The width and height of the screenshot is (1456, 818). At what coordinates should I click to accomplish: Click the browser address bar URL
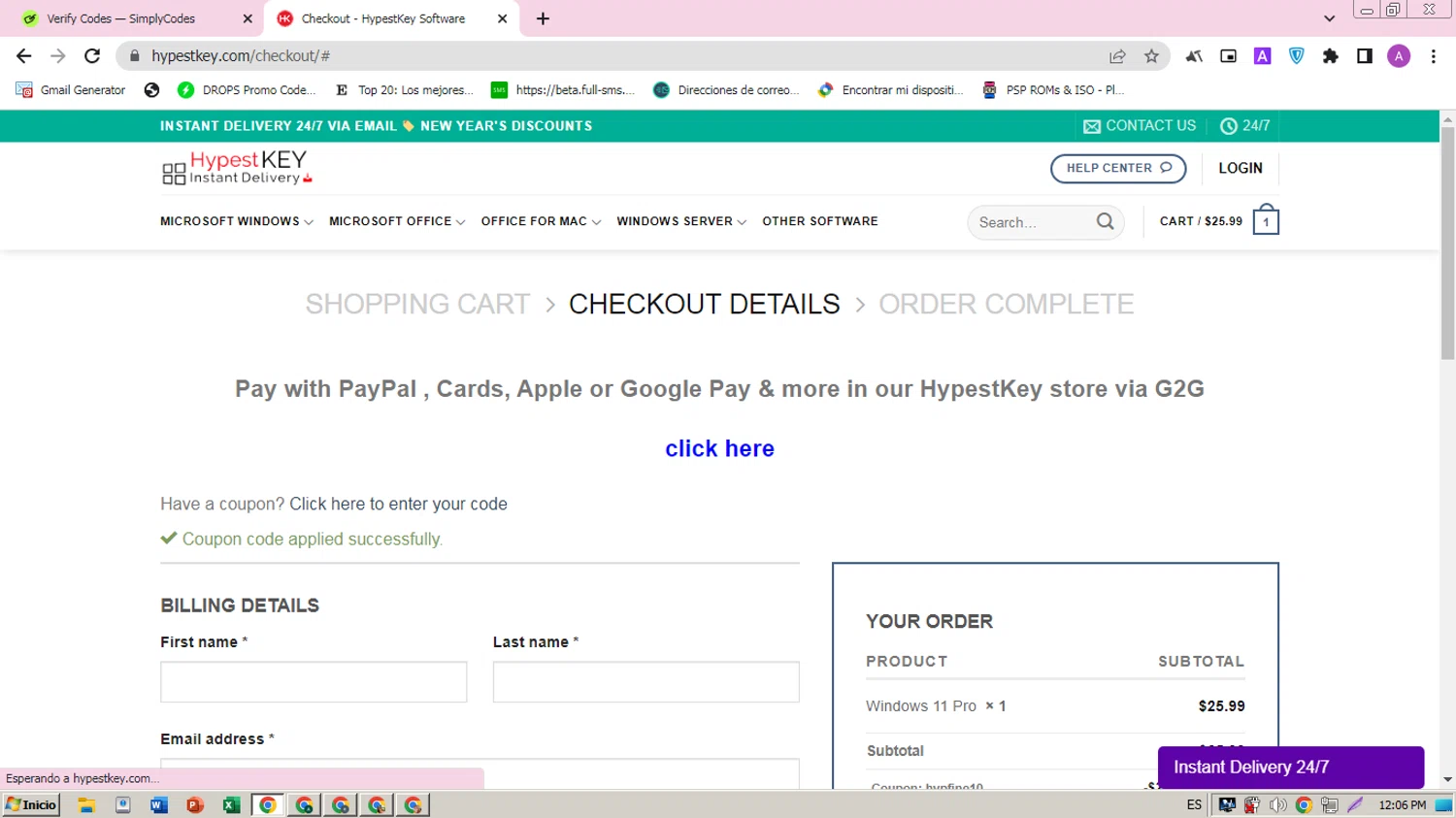241,56
